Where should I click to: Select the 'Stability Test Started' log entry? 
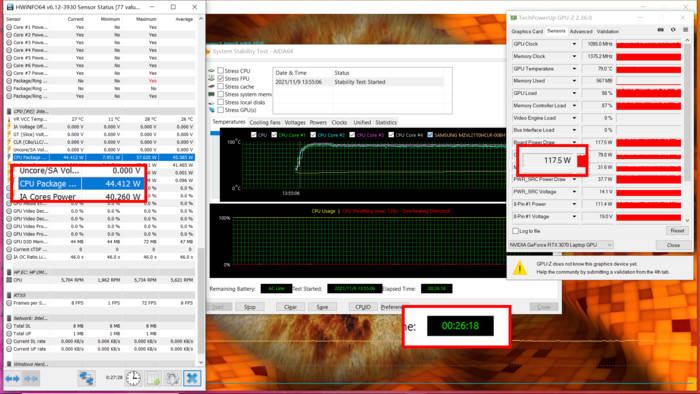point(358,82)
